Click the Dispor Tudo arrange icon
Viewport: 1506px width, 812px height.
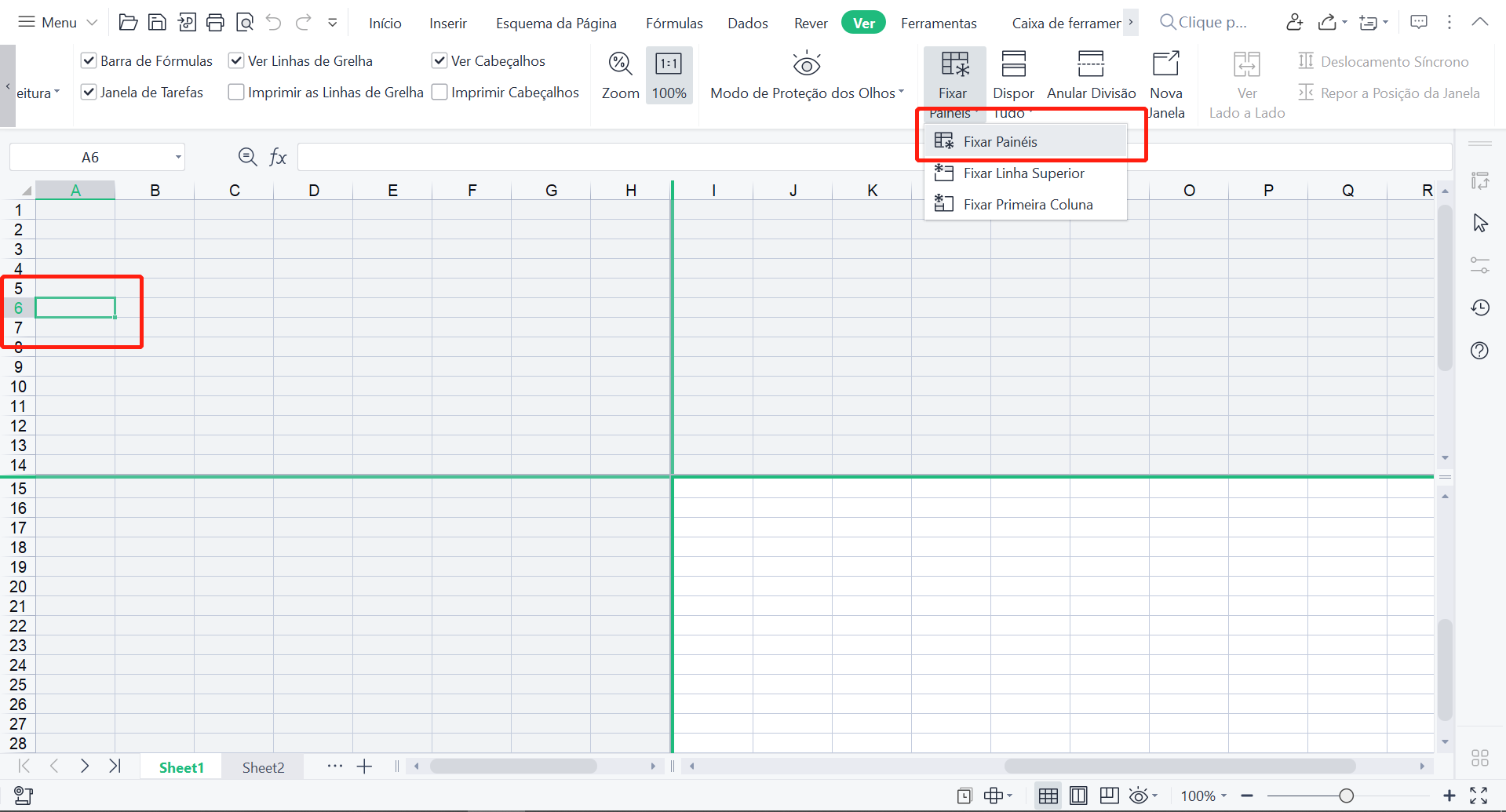pos(1013,64)
